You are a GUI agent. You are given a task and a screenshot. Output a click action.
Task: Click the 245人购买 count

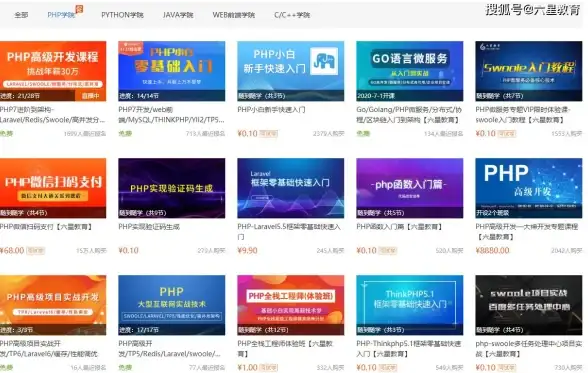[330, 250]
